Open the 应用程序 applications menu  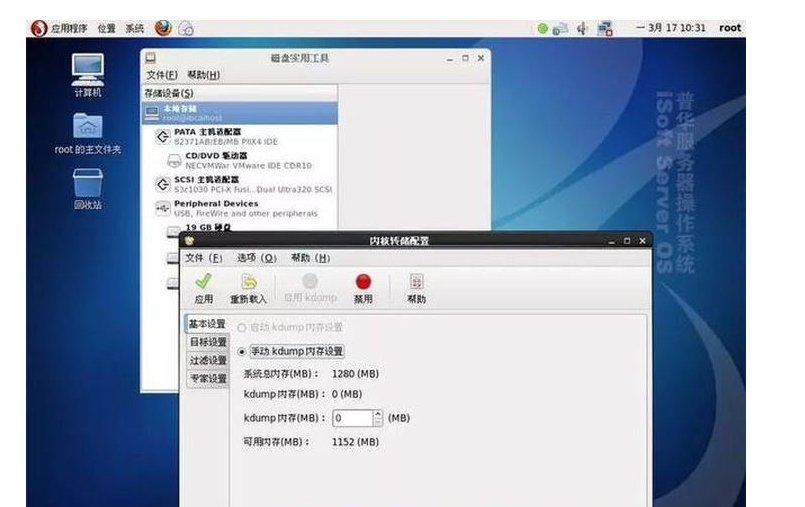69,28
